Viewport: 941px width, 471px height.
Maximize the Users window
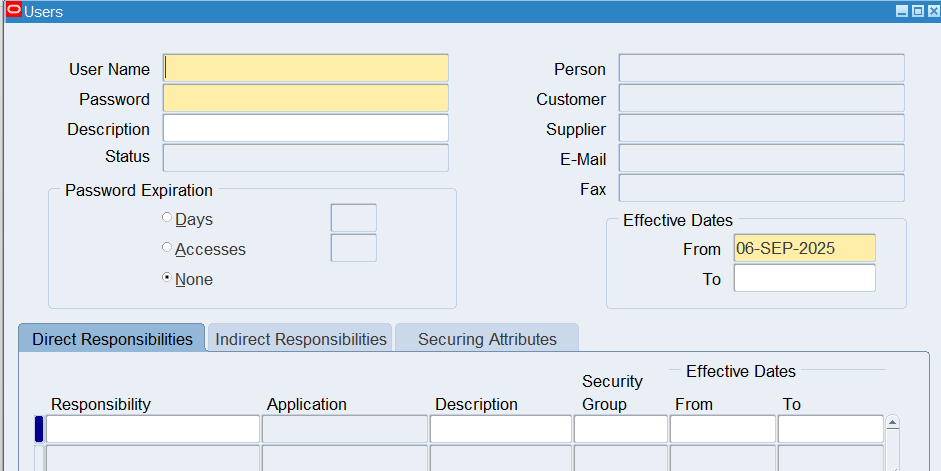917,11
